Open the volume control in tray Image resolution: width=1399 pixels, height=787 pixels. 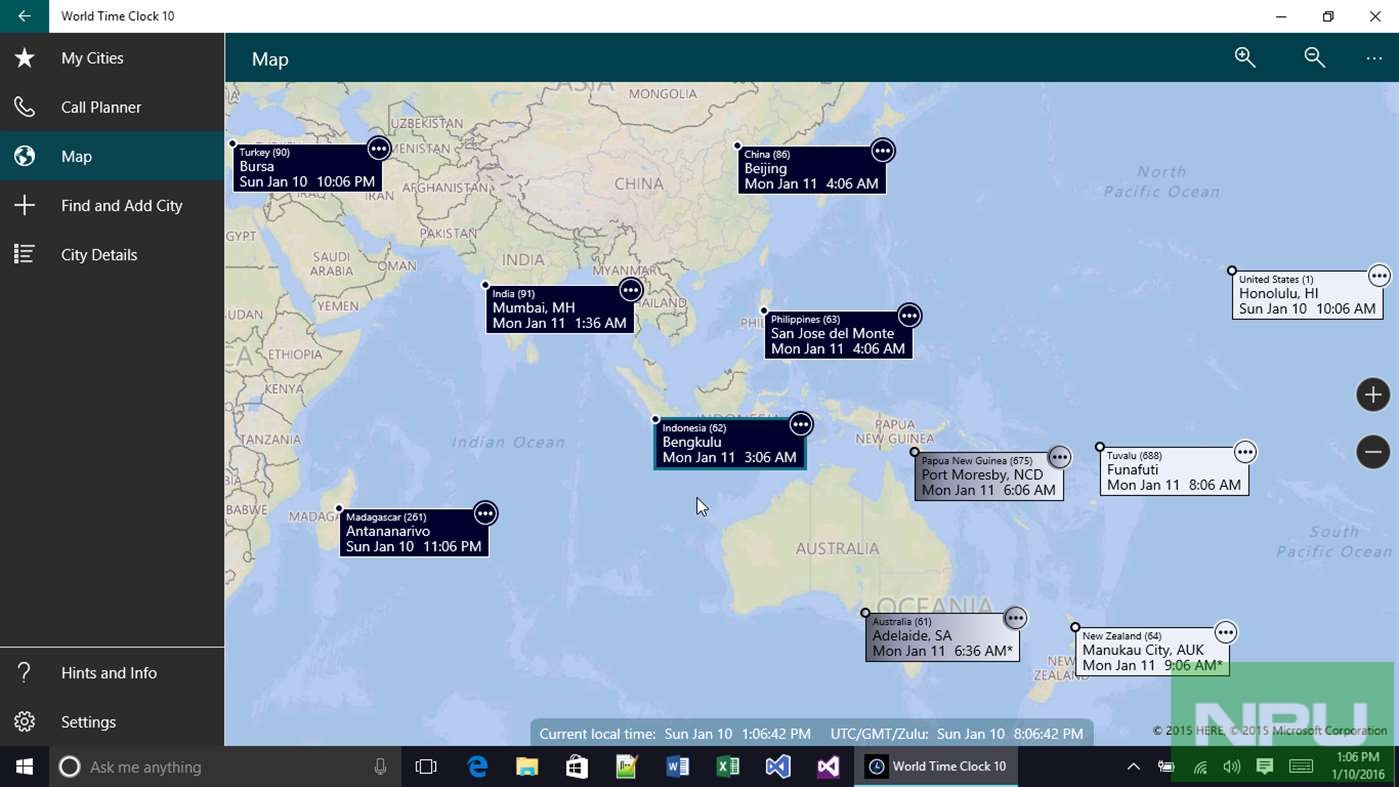coord(1232,767)
